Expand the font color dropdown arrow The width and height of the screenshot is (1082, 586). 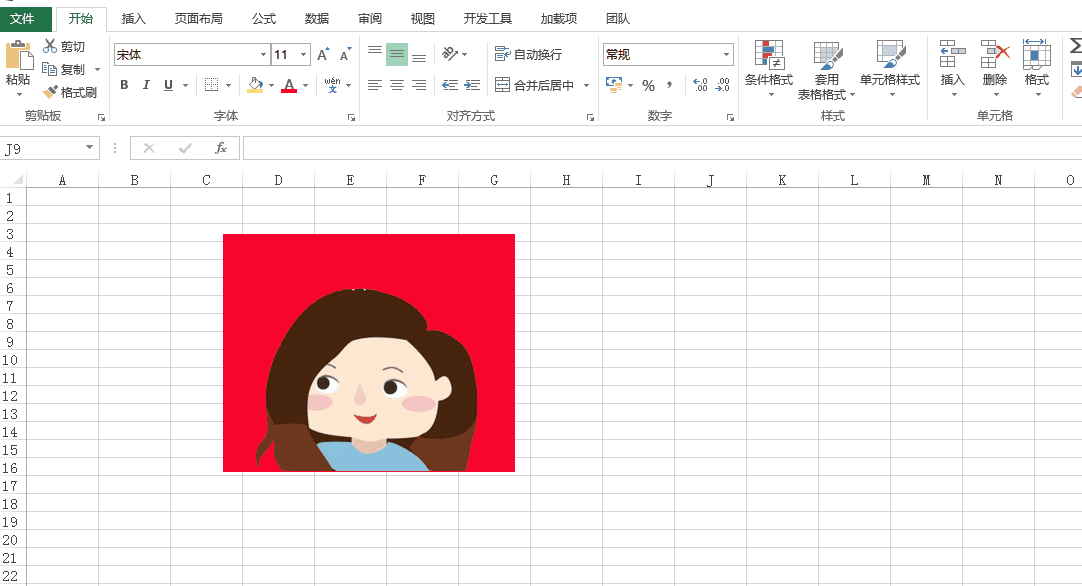305,86
